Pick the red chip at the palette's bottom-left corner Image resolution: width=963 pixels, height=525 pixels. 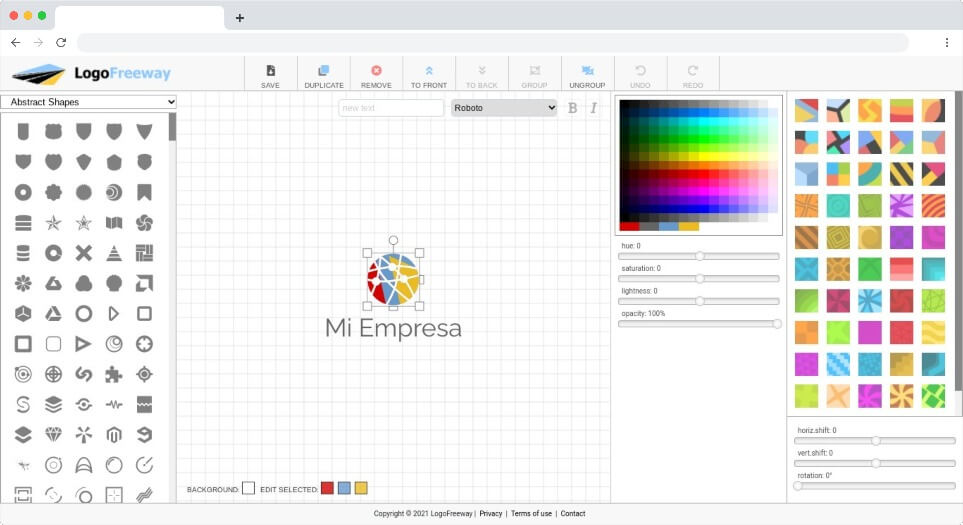point(630,226)
